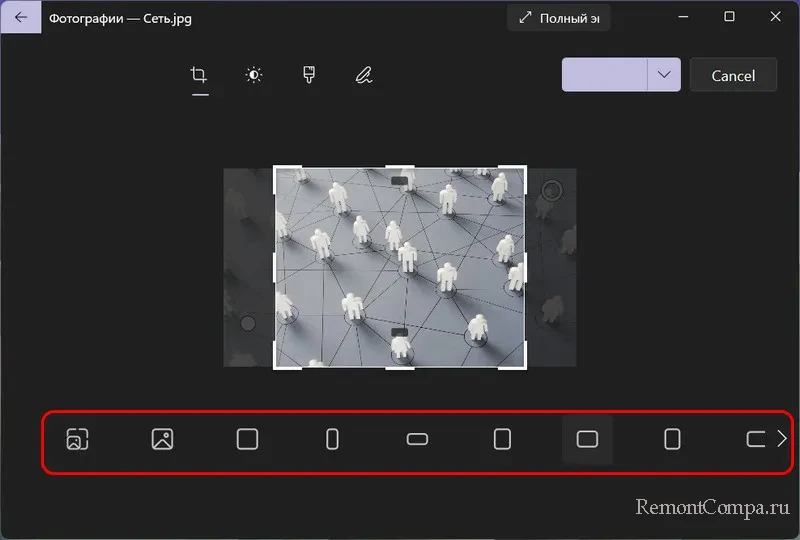Open the Adjustment brightness tool
The width and height of the screenshot is (800, 540).
point(254,75)
